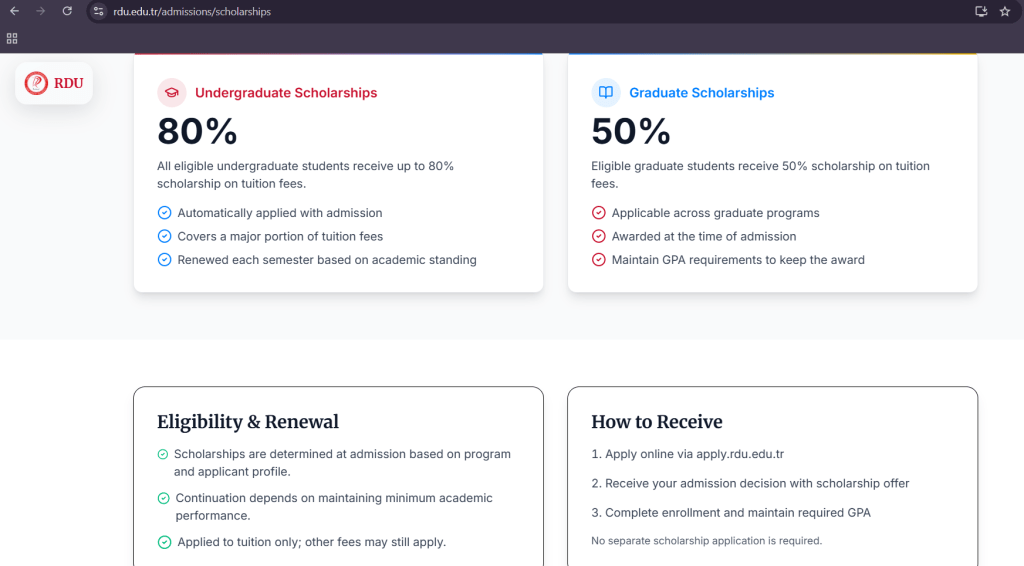Screen dimensions: 1024x566
Task: Reload the scholarships page
Action: click(67, 11)
